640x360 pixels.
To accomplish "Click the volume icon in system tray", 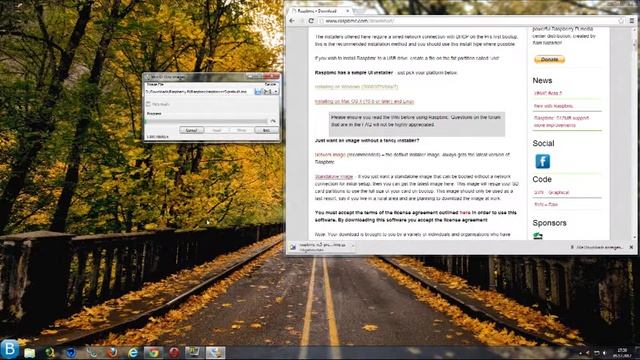I will click(x=605, y=353).
